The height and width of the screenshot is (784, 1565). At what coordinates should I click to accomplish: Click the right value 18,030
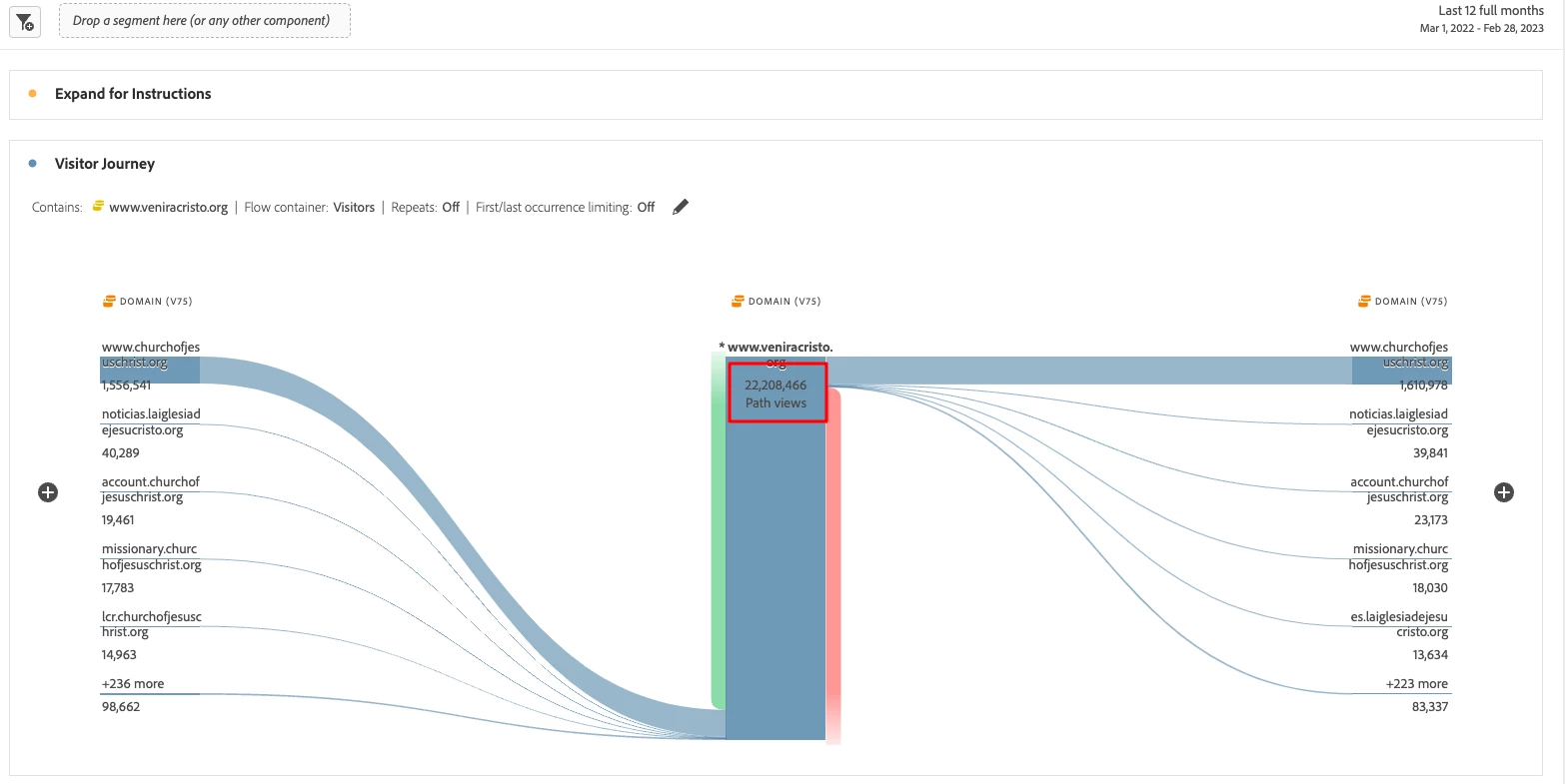(x=1430, y=588)
